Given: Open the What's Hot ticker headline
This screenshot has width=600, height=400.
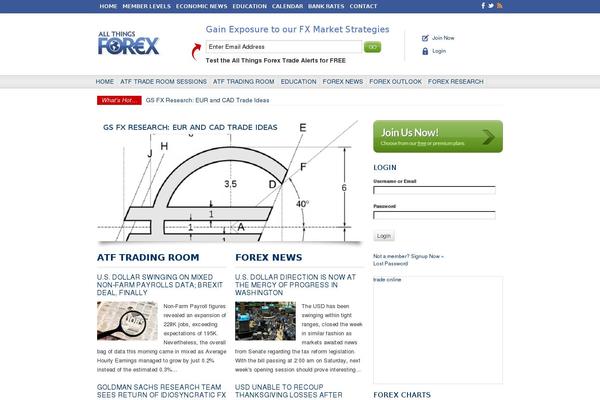Looking at the screenshot, I should [207, 100].
